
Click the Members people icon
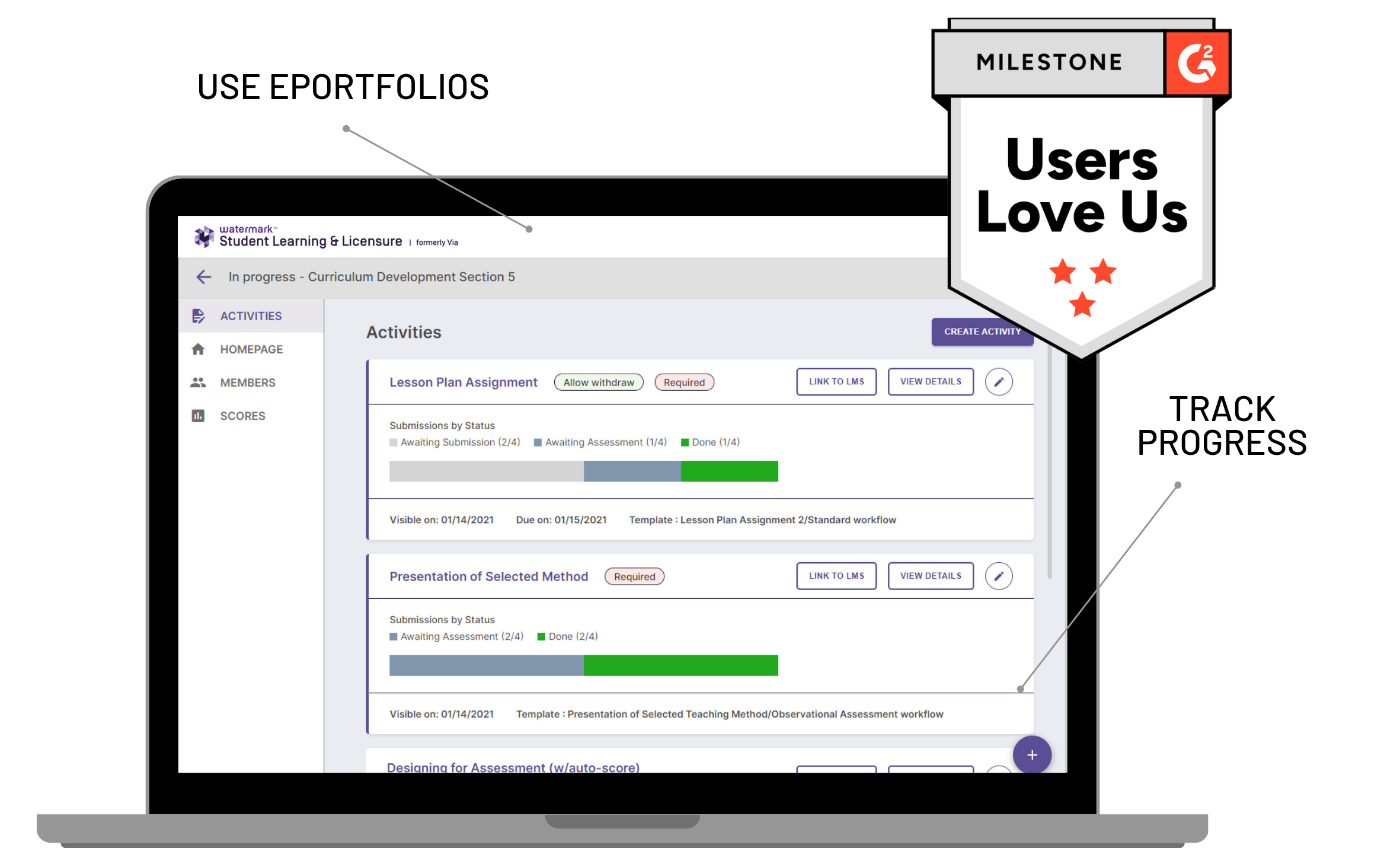pos(198,382)
